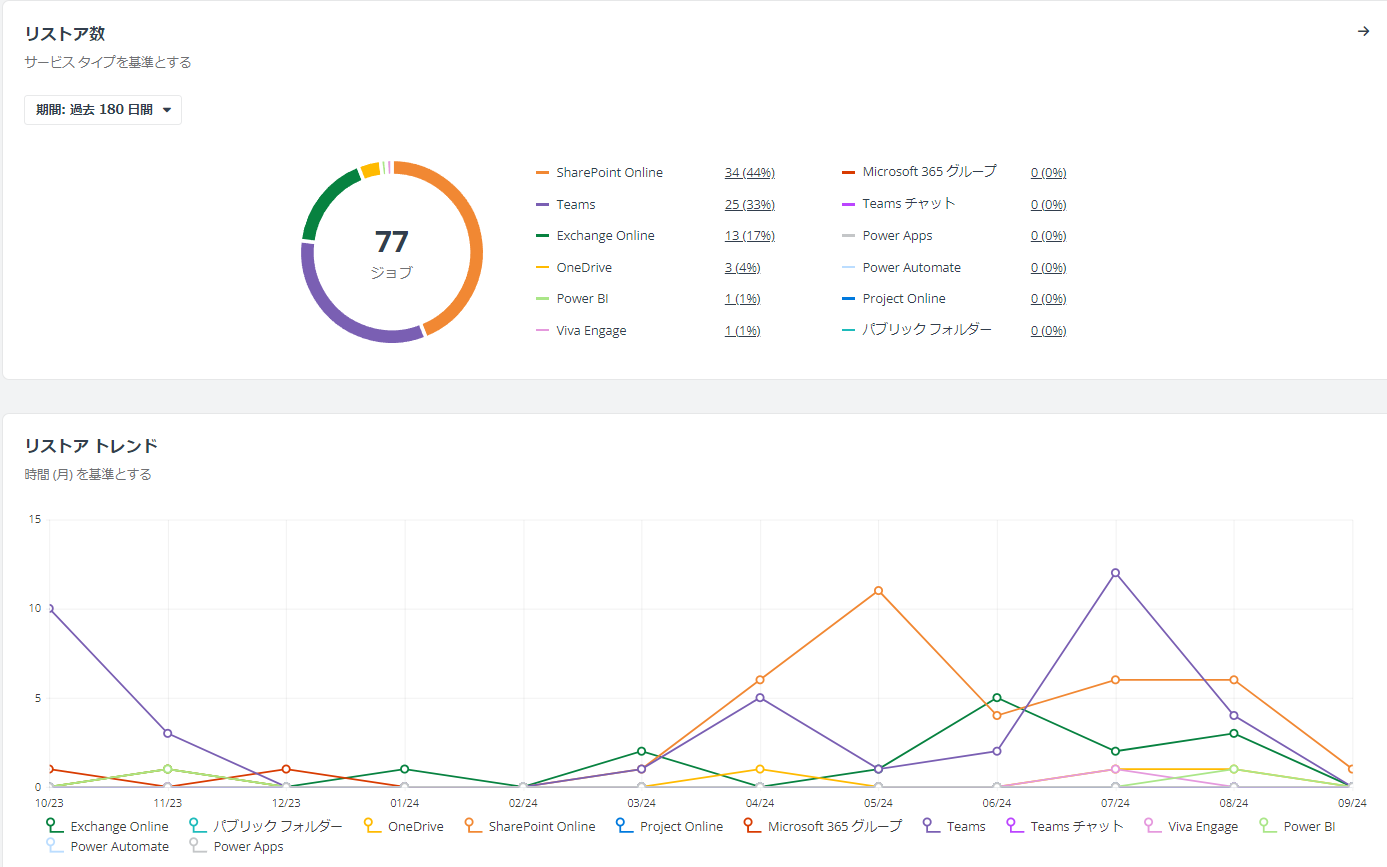Screen dimensions: 1387x867
Task: Open the Power BI 1 (1%) link
Action: point(743,298)
